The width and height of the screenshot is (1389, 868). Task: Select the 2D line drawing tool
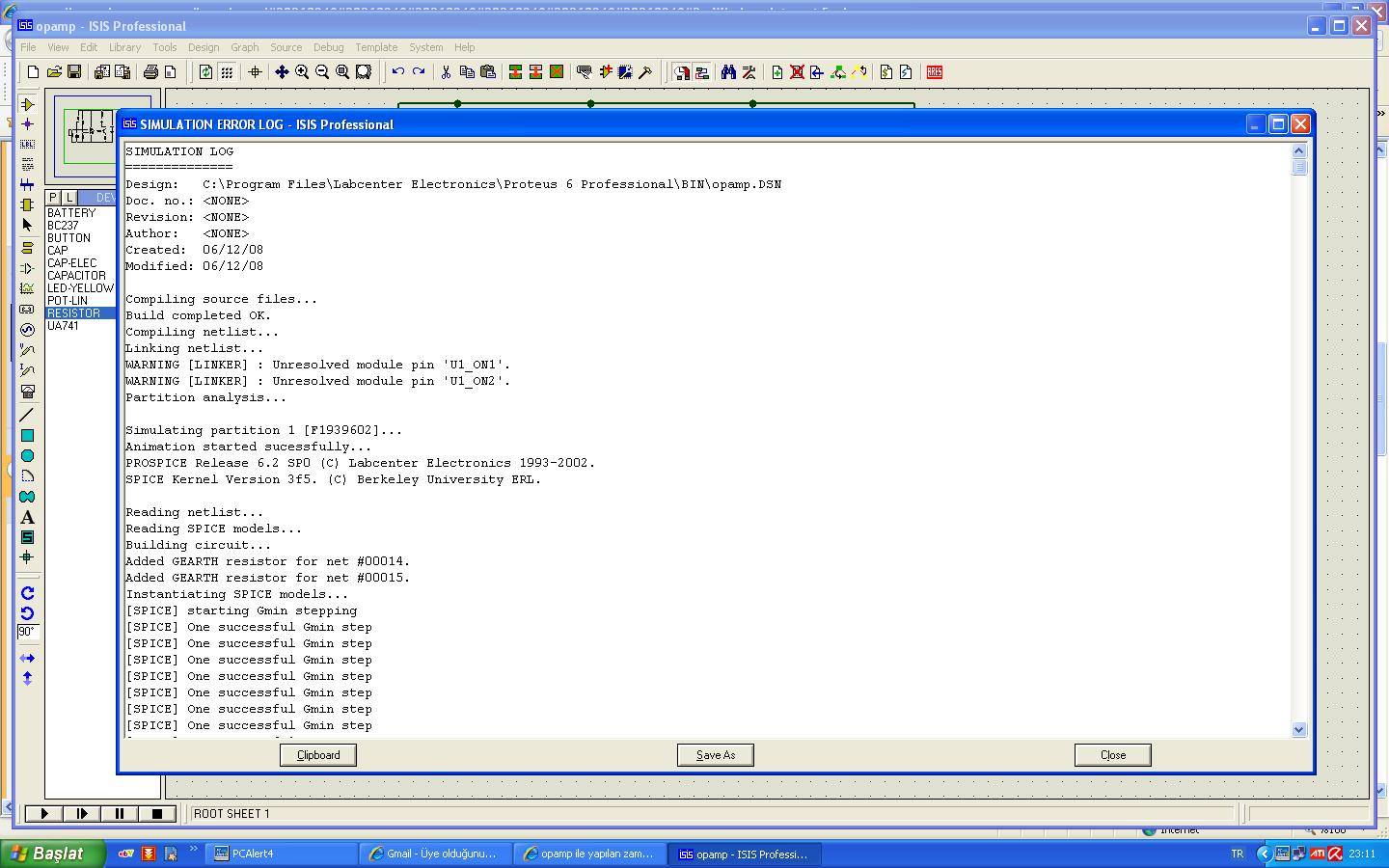click(27, 416)
